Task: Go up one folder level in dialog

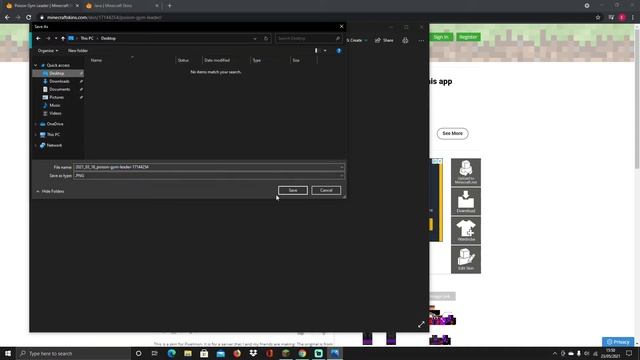Action: (63, 38)
